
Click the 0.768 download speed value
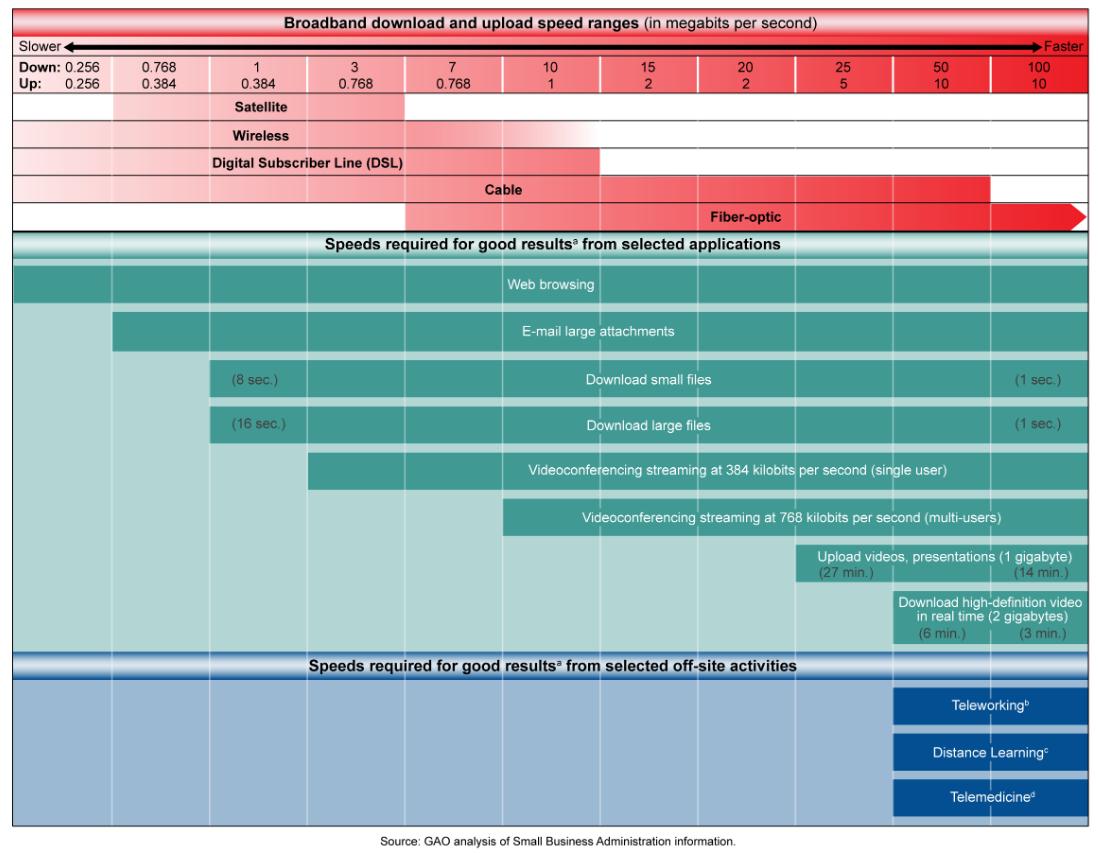pos(159,67)
